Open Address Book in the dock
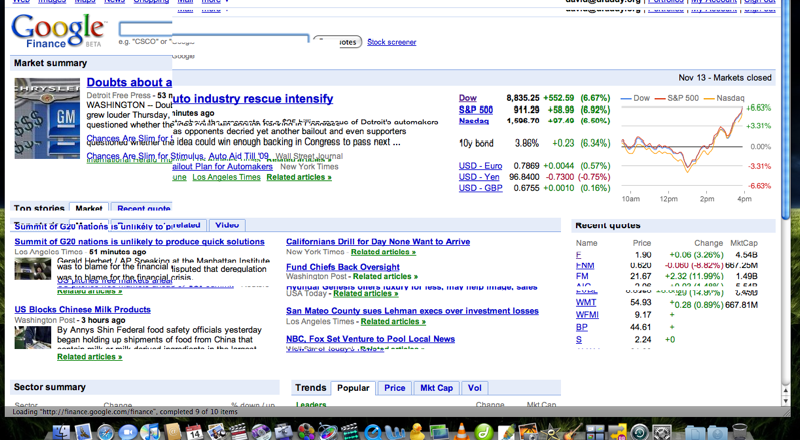Image resolution: width=800 pixels, height=440 pixels. pyautogui.click(x=172, y=432)
